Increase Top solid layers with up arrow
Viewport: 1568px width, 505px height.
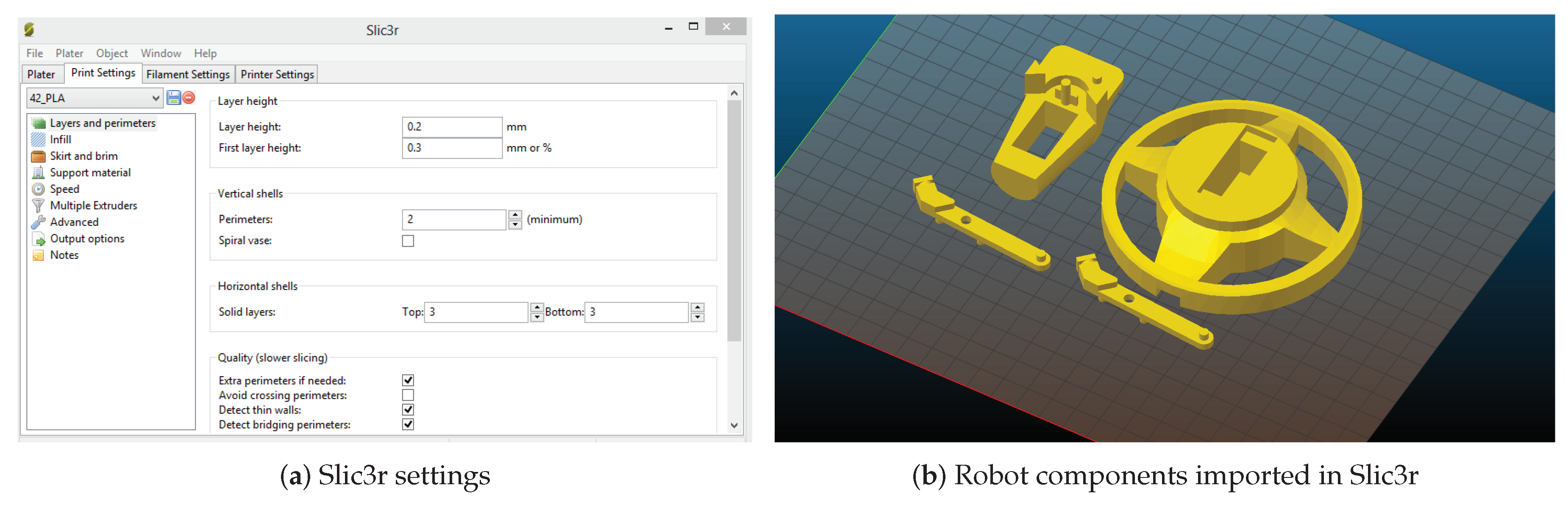point(536,307)
